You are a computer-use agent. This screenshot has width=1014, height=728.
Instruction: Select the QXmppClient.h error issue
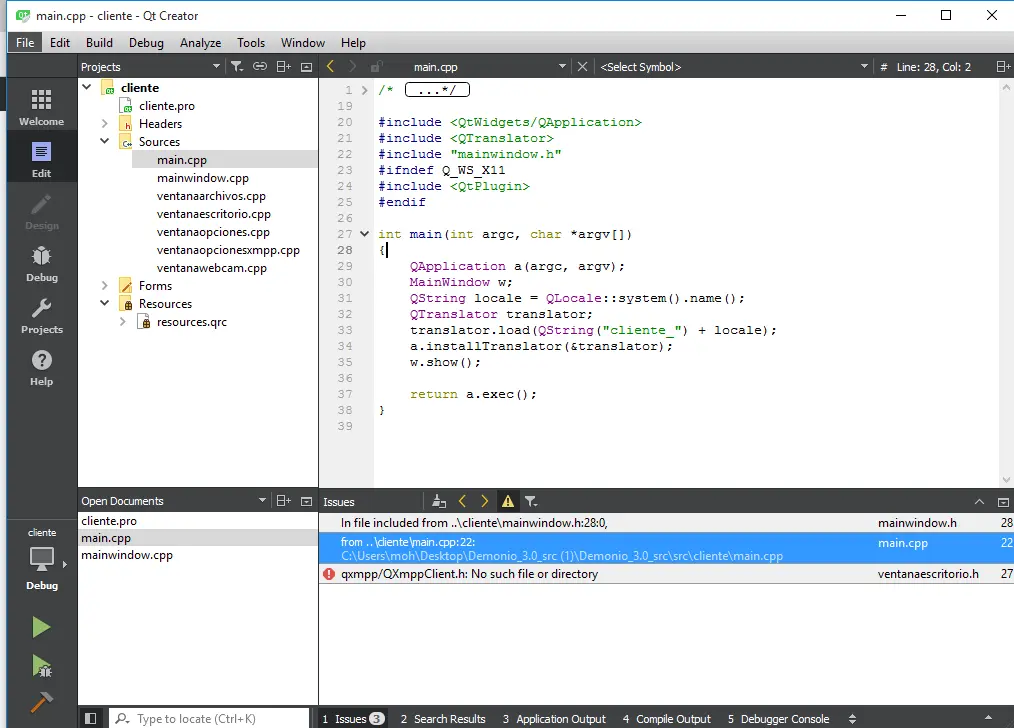coord(469,574)
